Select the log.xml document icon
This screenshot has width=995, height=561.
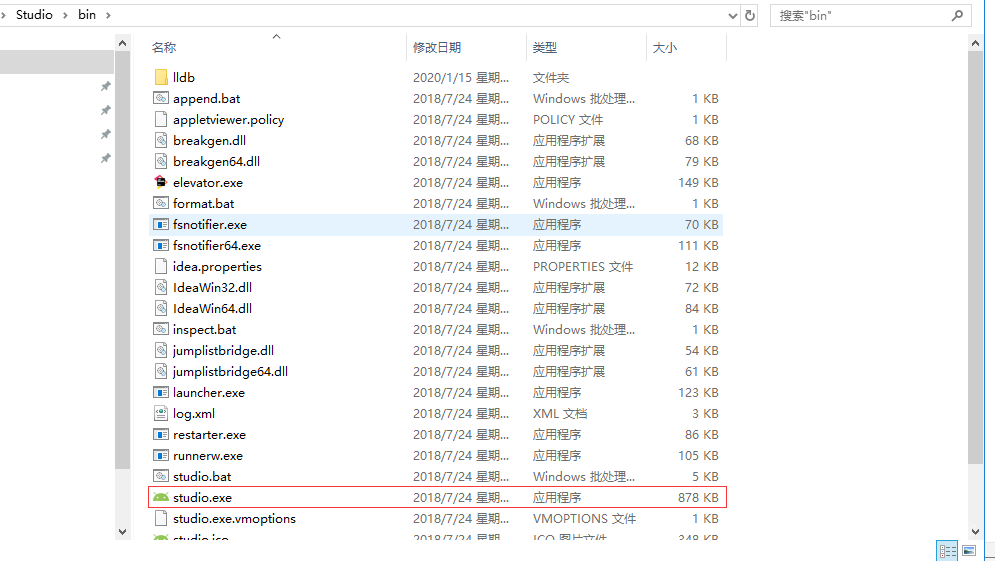(161, 414)
